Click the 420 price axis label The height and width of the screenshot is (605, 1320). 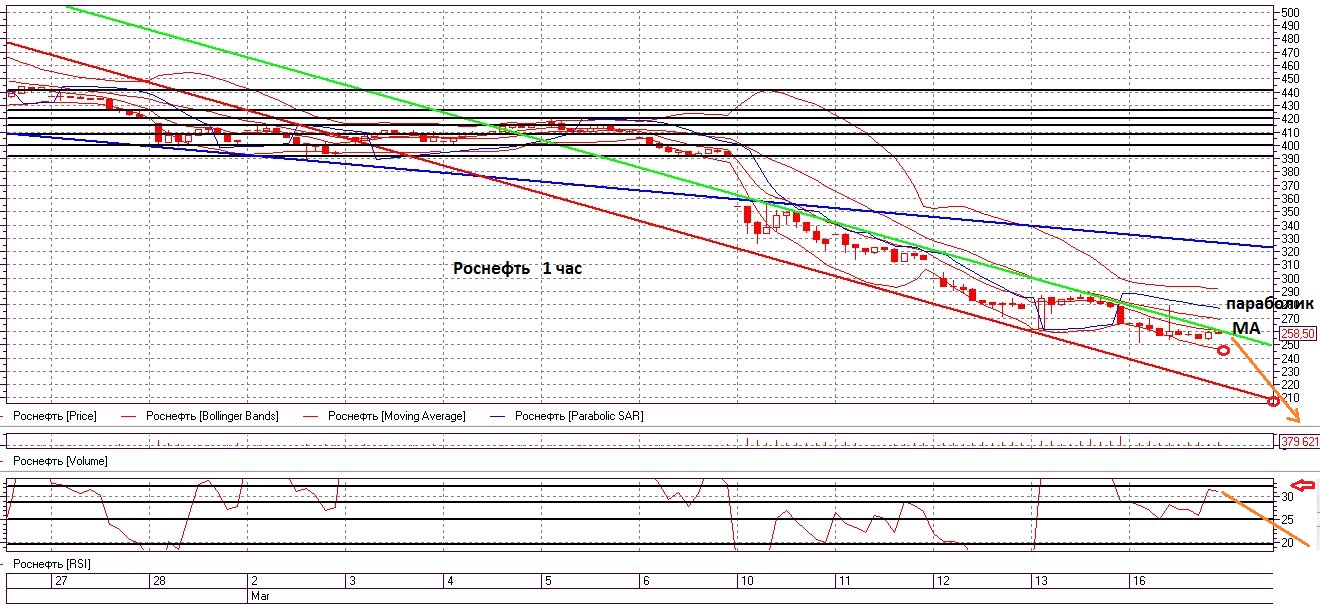tap(1290, 119)
